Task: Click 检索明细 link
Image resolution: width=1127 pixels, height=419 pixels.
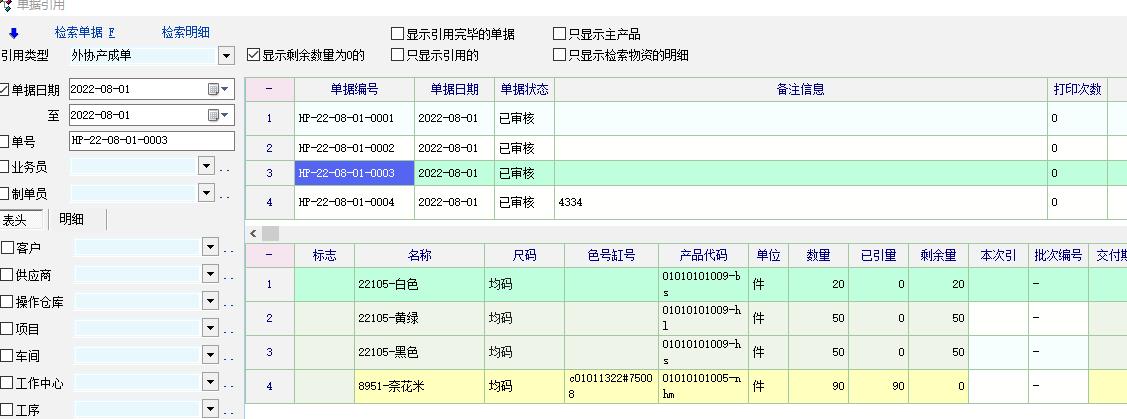Action: (185, 32)
